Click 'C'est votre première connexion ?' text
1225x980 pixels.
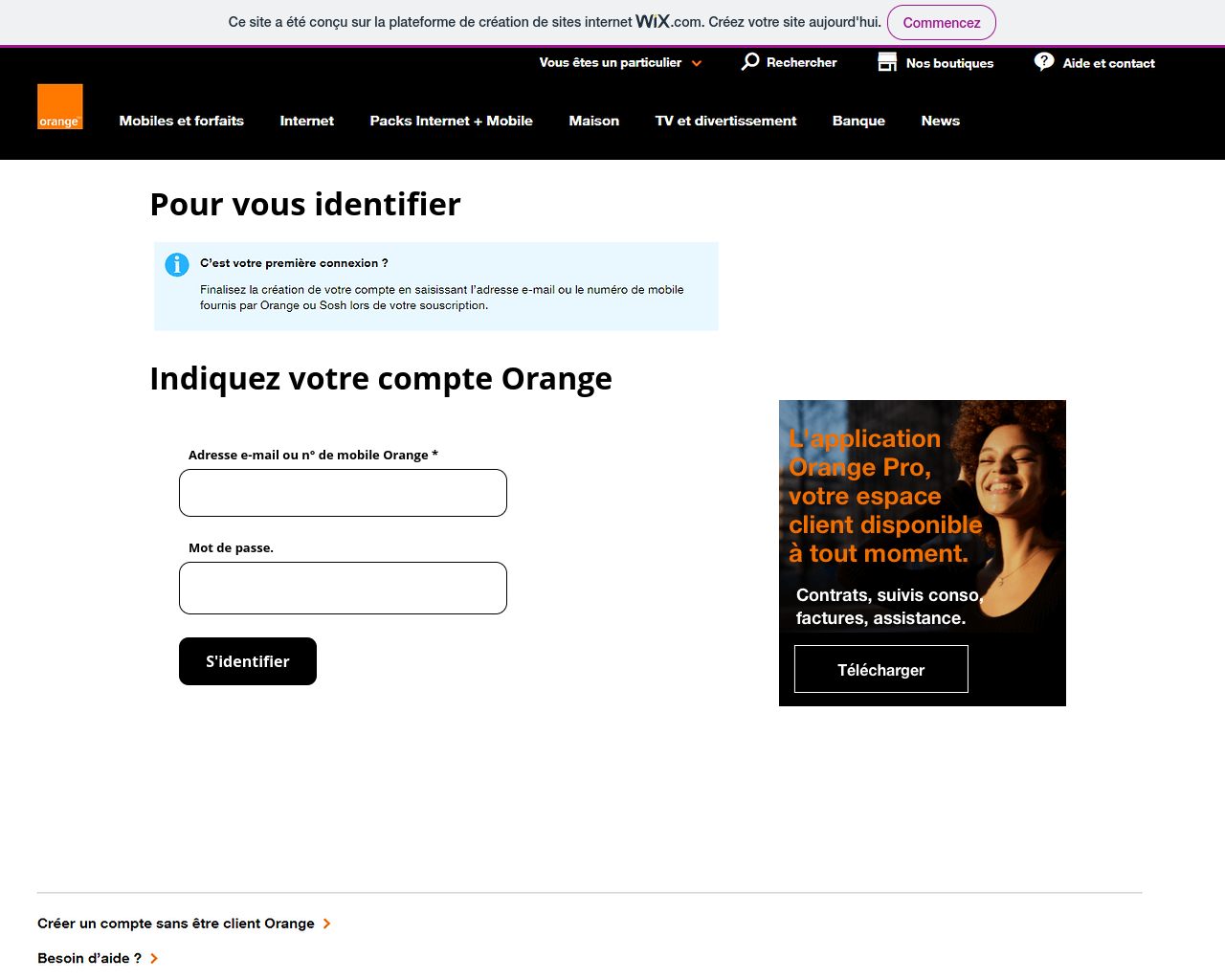pos(294,263)
